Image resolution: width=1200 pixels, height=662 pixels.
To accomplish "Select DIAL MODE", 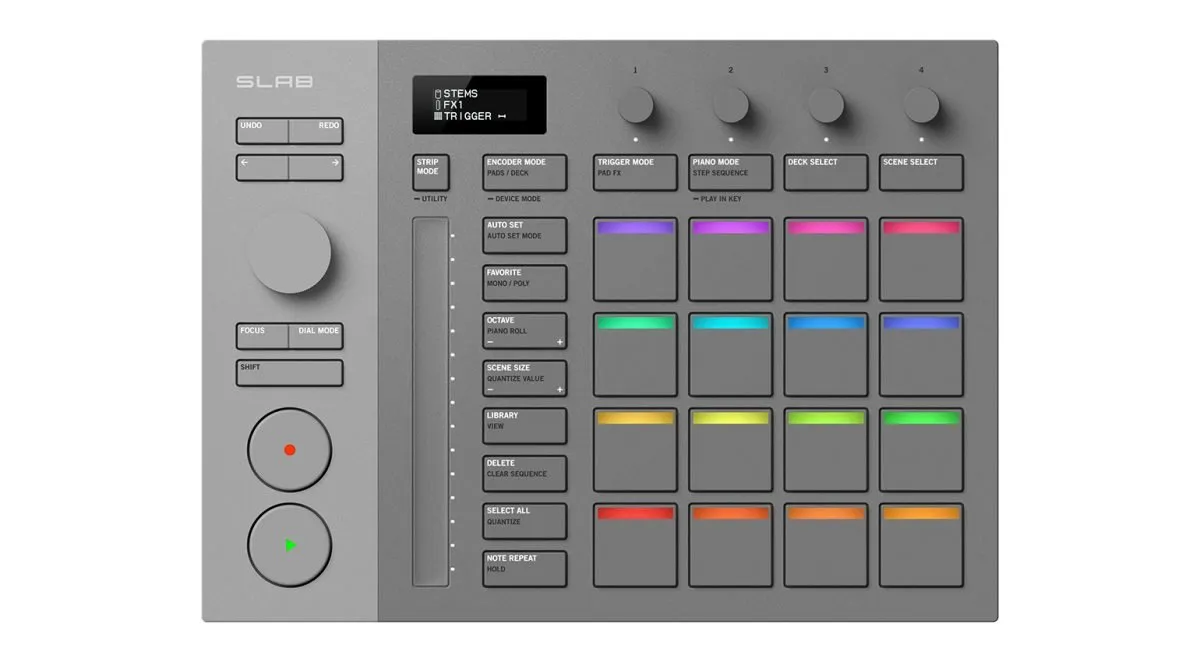I will point(317,334).
